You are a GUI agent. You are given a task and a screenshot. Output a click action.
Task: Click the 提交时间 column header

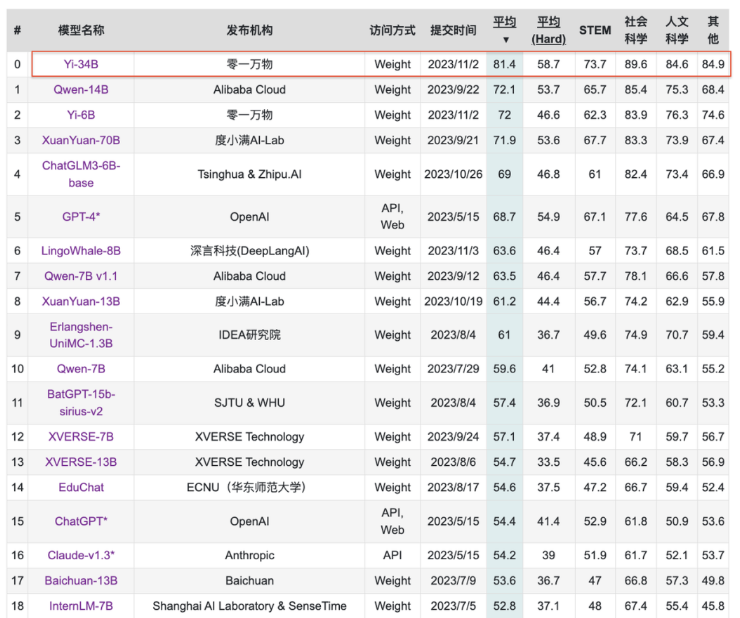coord(453,30)
